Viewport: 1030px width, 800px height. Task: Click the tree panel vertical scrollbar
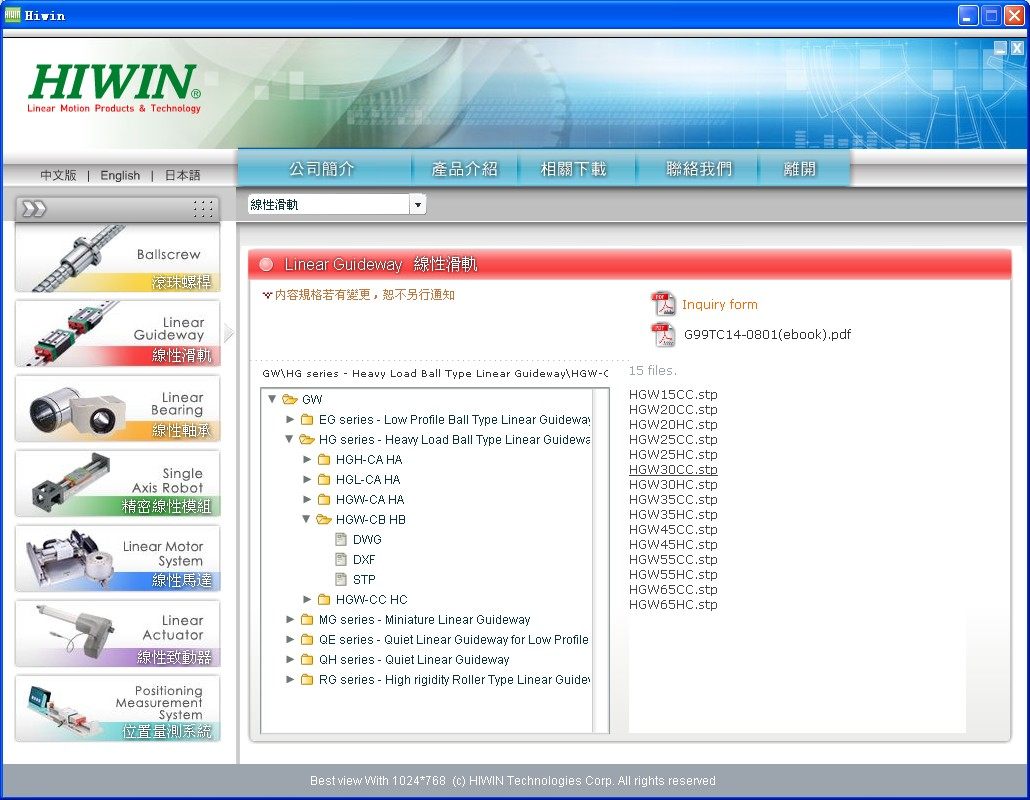(600, 560)
